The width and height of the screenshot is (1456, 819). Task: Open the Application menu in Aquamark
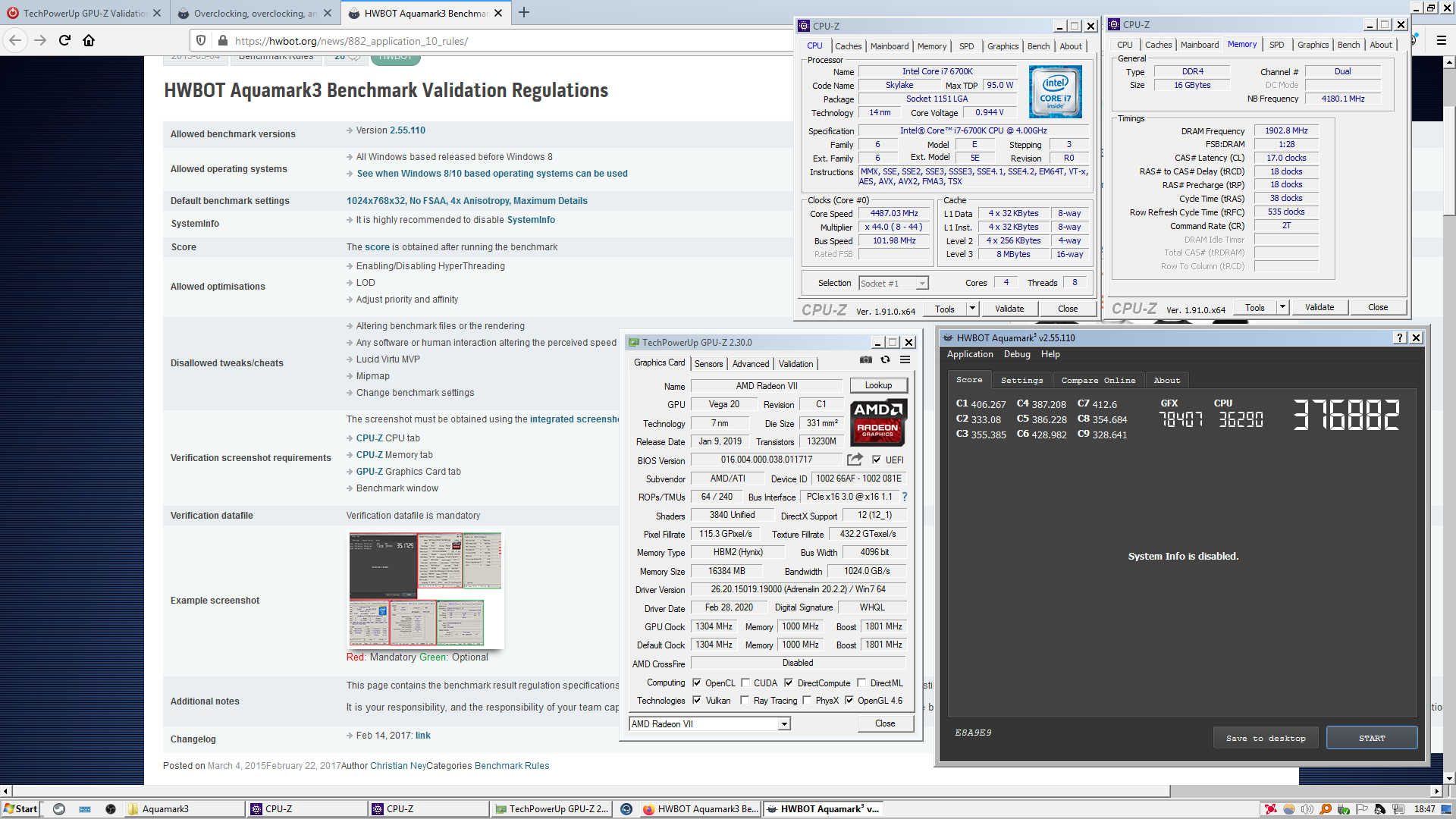pos(970,354)
